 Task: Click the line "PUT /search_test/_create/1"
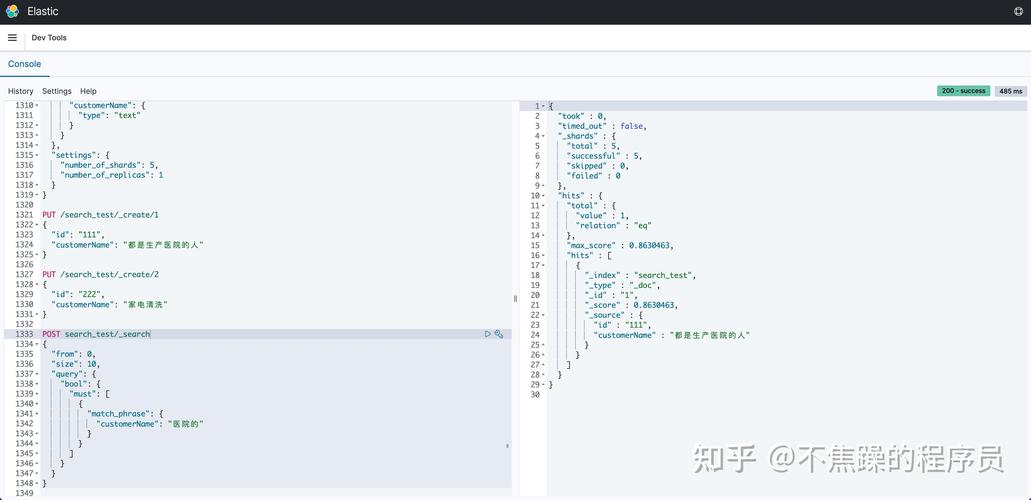pos(101,215)
